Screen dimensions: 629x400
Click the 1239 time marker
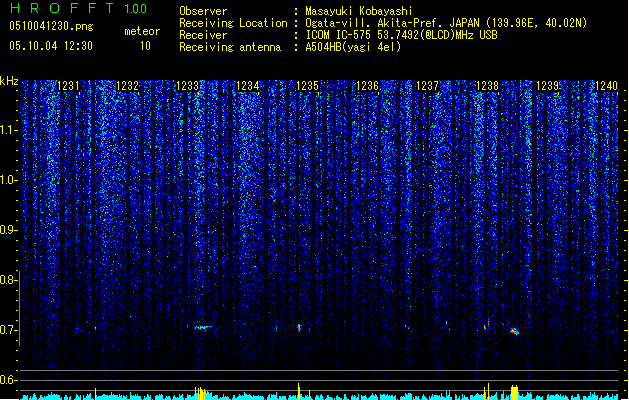point(548,86)
